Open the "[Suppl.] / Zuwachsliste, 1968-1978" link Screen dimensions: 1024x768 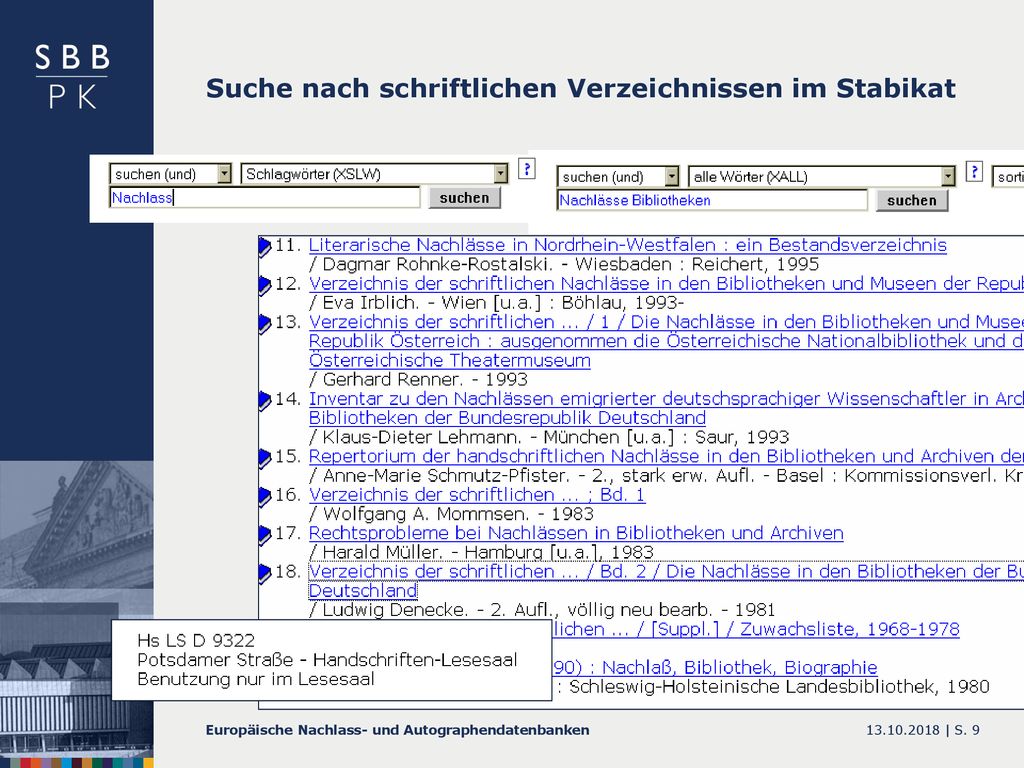pos(756,629)
